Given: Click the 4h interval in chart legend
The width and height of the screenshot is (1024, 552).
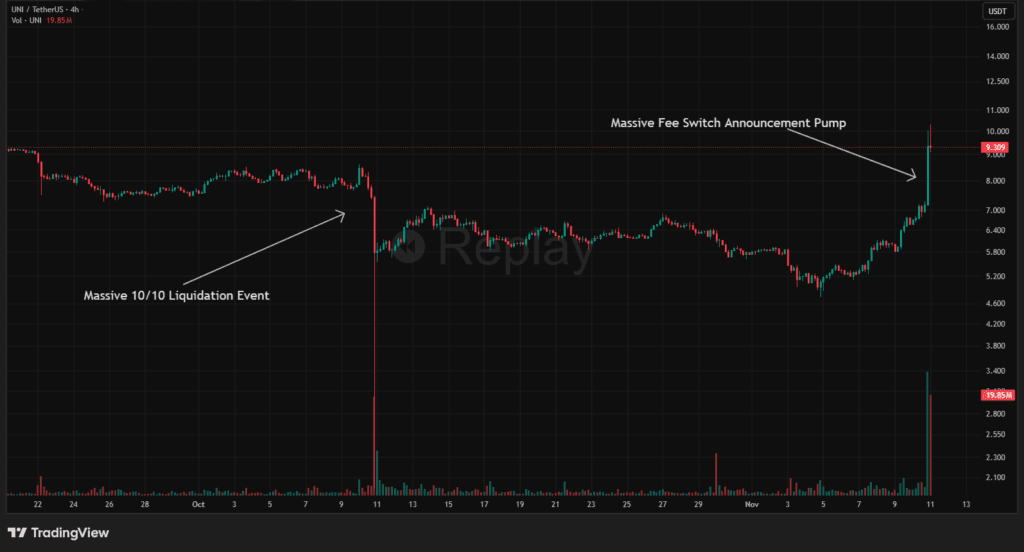Looking at the screenshot, I should click(75, 10).
